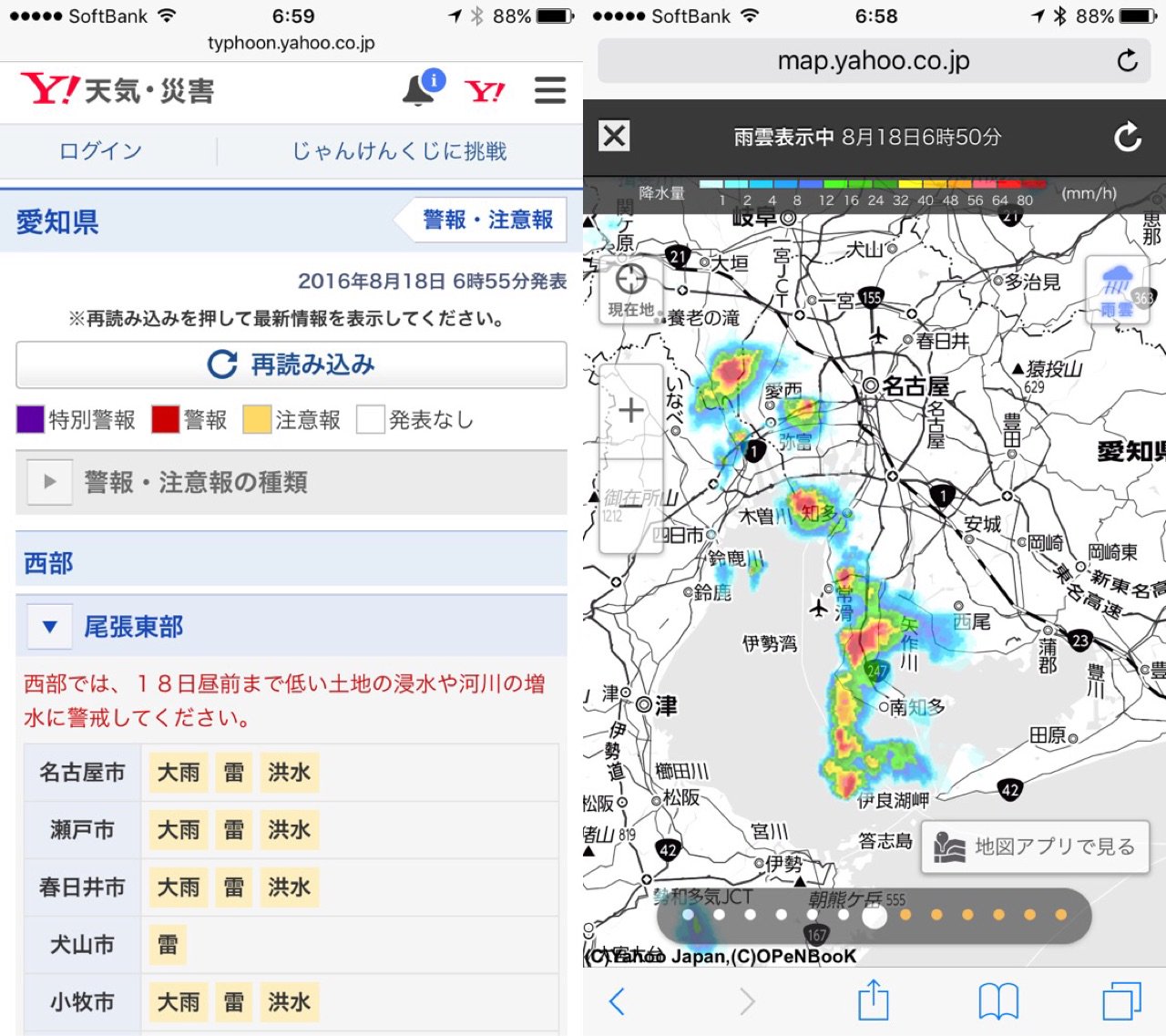Tap the 雷 tag in 犬山市 row
This screenshot has height=1036, width=1166.
click(168, 945)
